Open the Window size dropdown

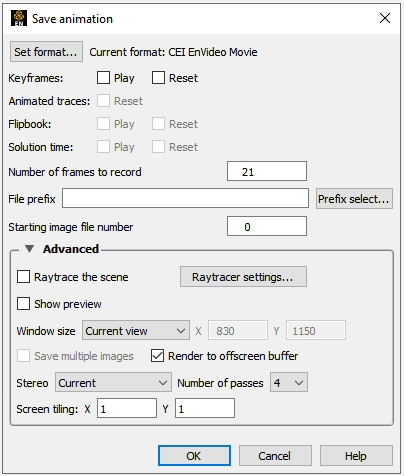136,331
